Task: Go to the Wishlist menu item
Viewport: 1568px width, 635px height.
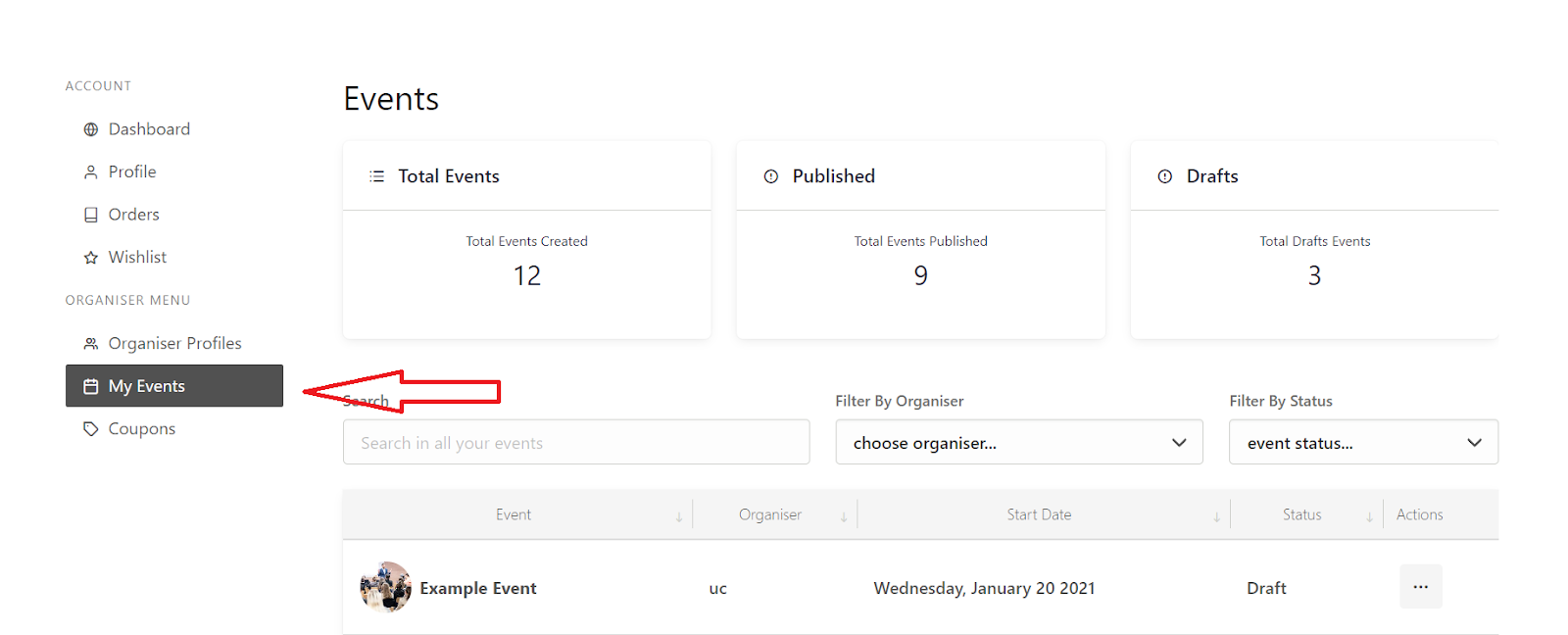Action: [x=137, y=258]
